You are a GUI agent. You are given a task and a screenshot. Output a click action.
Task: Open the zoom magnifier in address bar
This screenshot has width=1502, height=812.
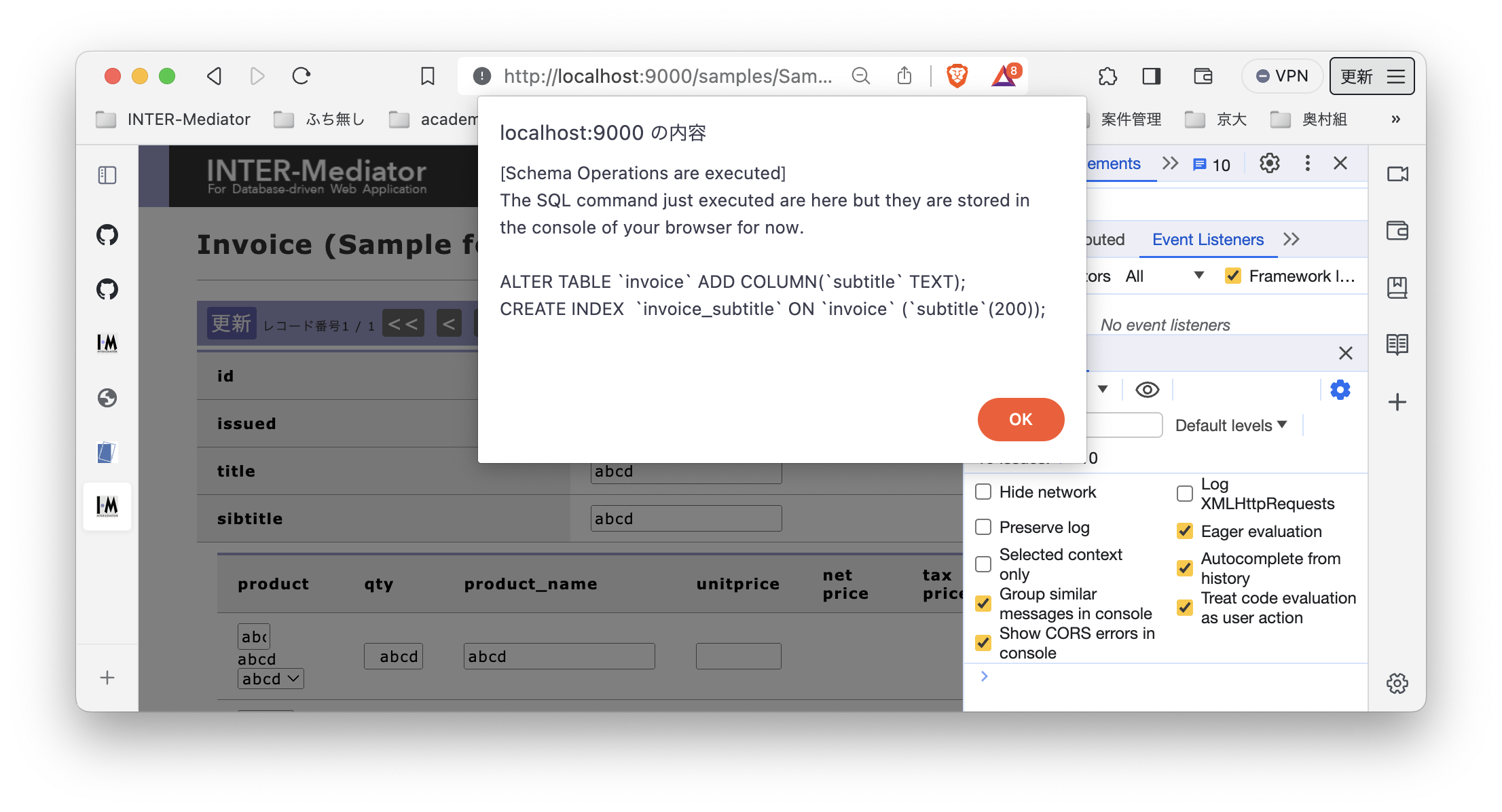tap(861, 76)
